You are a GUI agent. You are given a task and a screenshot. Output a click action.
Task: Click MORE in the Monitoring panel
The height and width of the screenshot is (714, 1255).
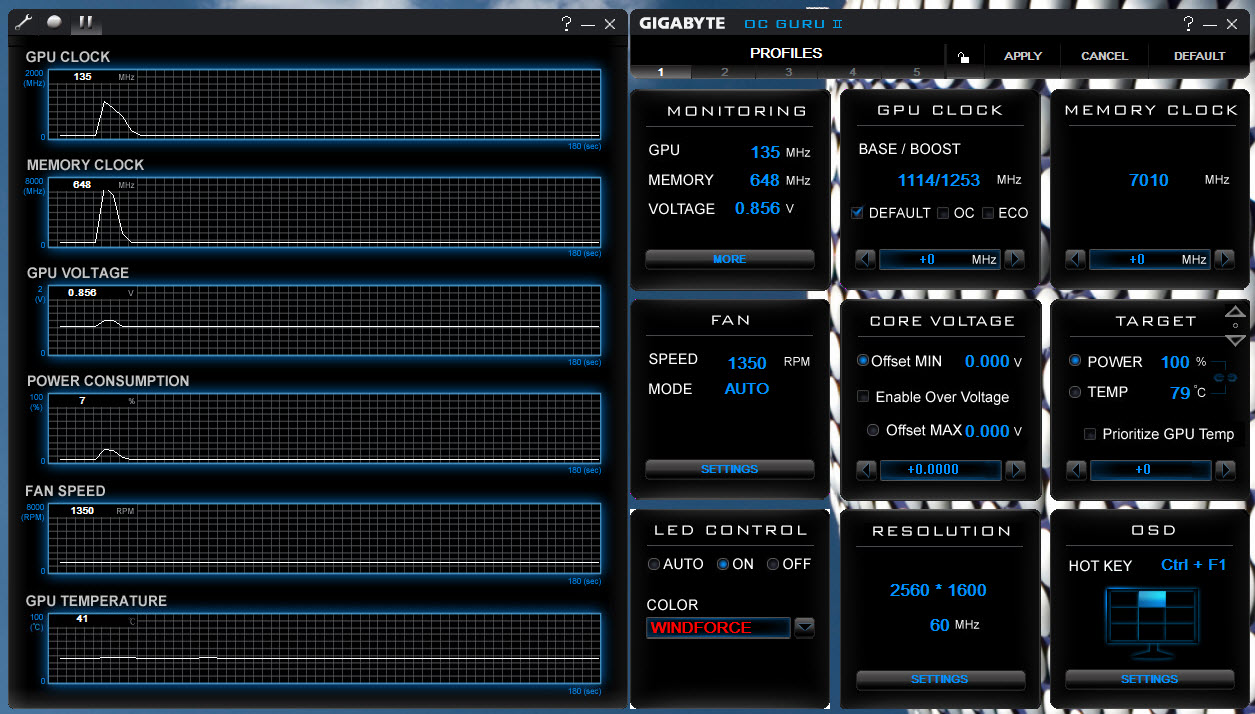click(730, 260)
